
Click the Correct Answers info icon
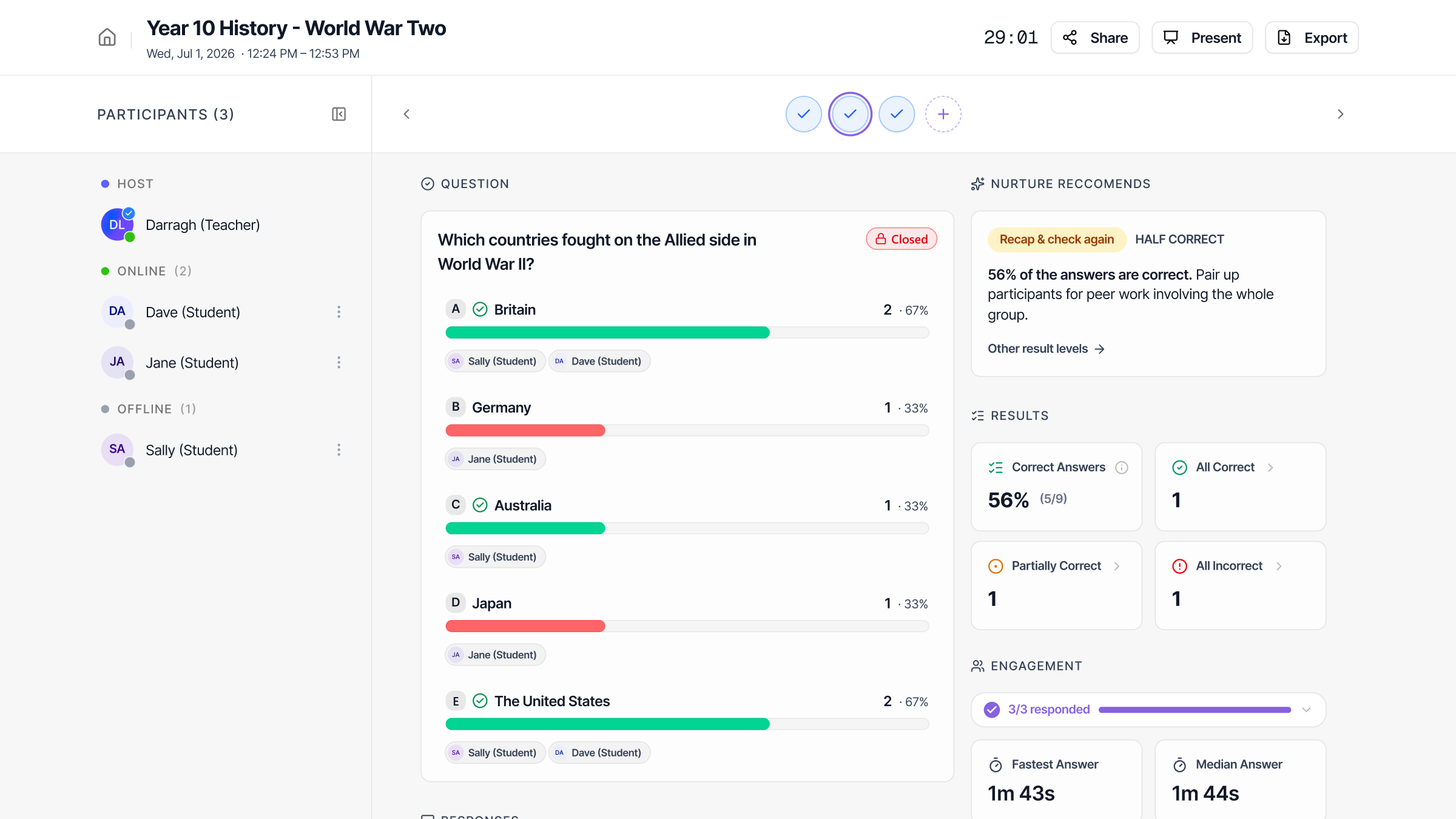[1122, 467]
